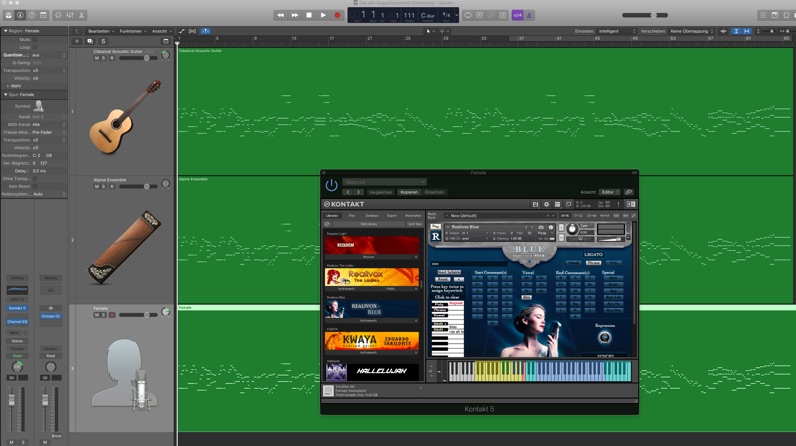Viewport: 796px width, 446px height.
Task: Toggle the Flex show button in the tracks menu bar
Action: 192,31
